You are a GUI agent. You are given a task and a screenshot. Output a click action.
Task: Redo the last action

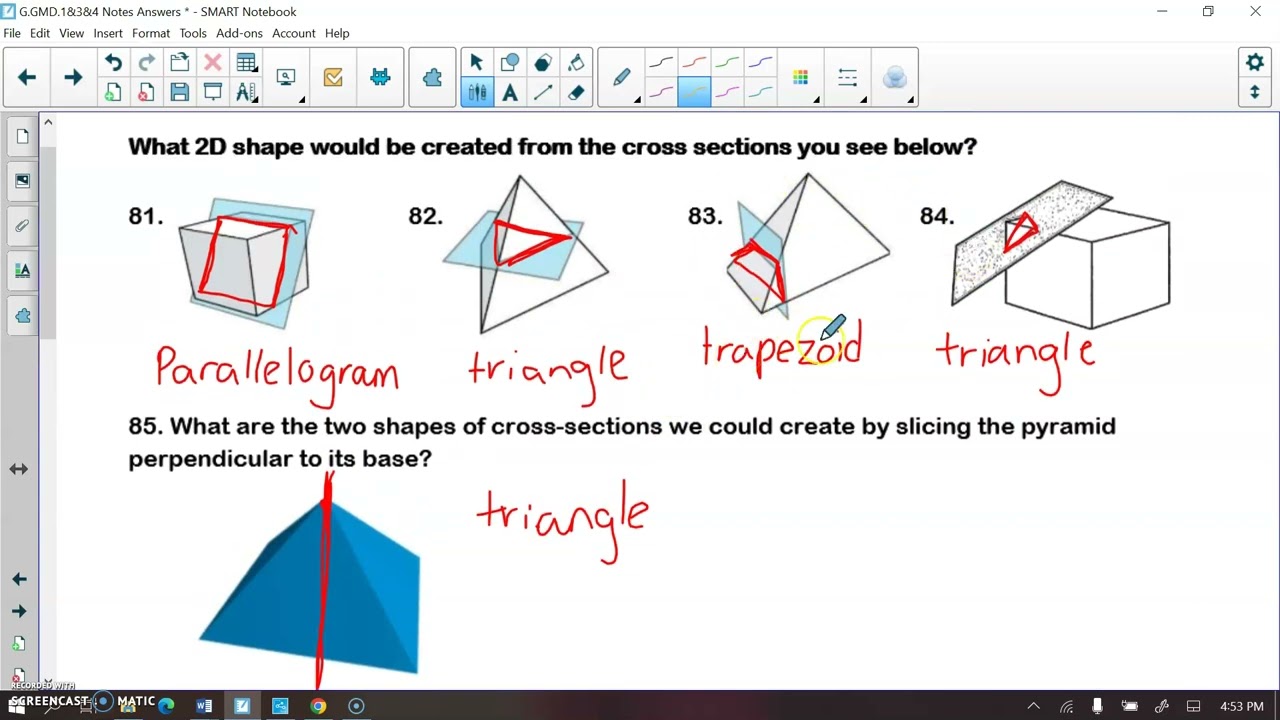click(x=146, y=63)
